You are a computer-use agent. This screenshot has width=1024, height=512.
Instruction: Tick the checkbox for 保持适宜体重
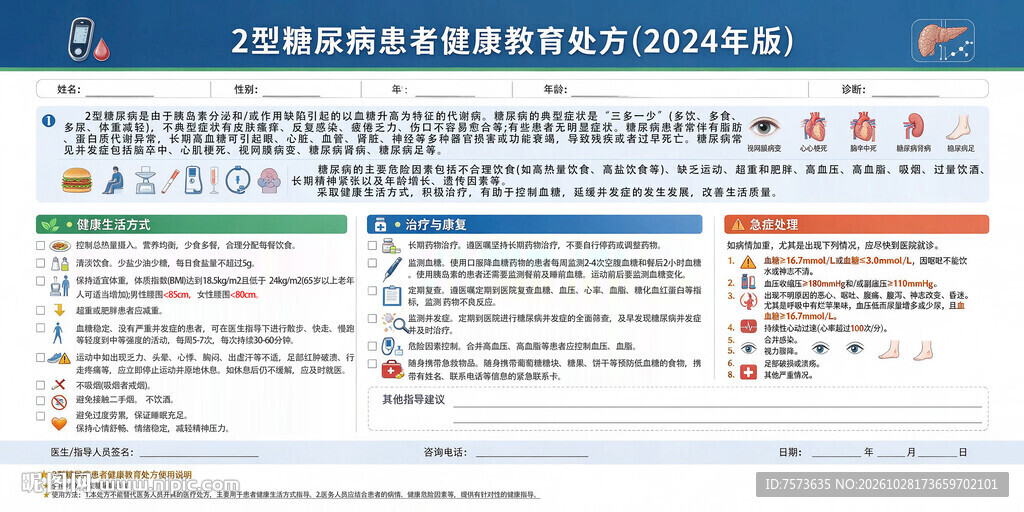(x=40, y=281)
